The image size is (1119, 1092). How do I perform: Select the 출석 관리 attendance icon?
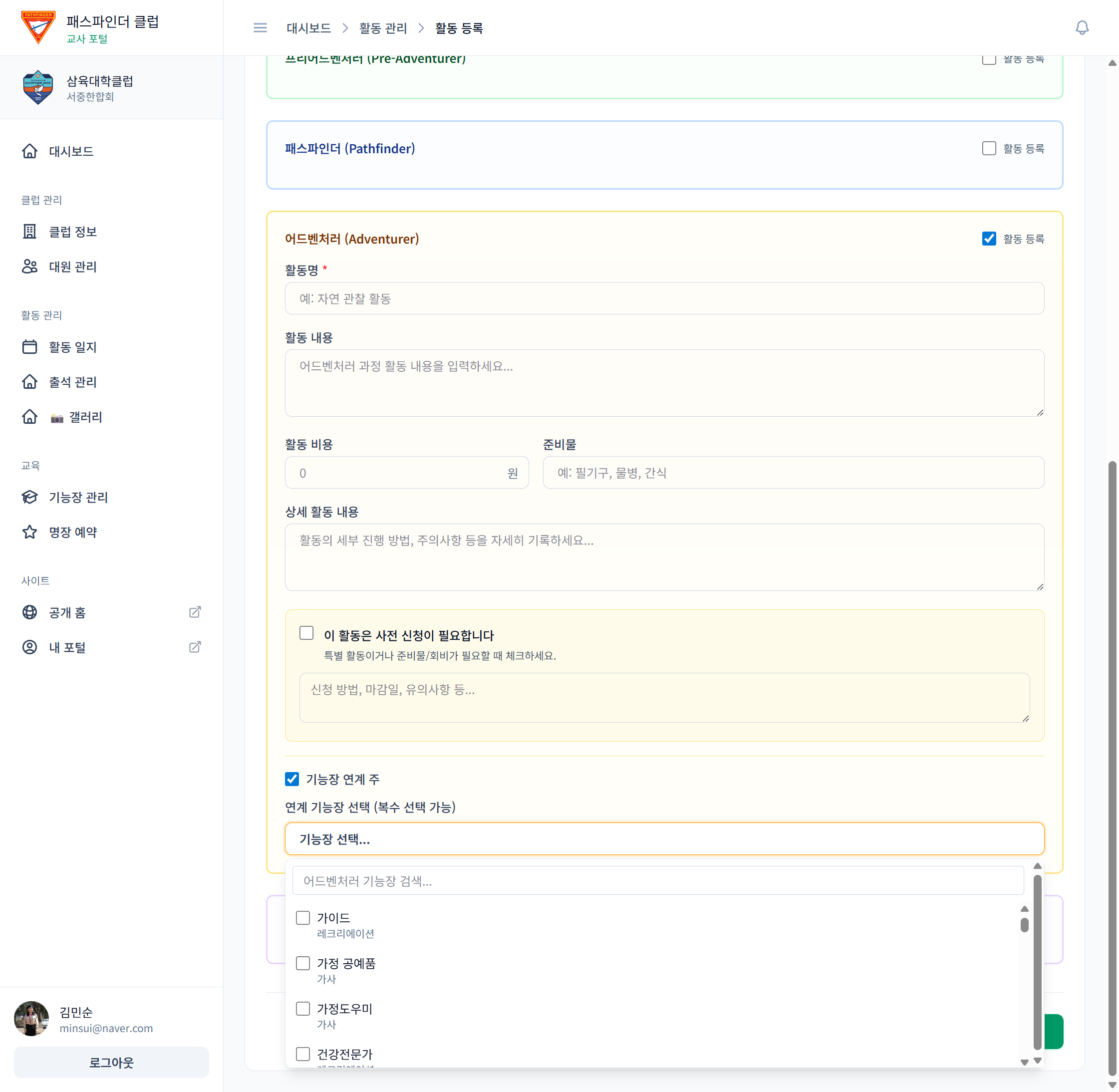[x=30, y=382]
